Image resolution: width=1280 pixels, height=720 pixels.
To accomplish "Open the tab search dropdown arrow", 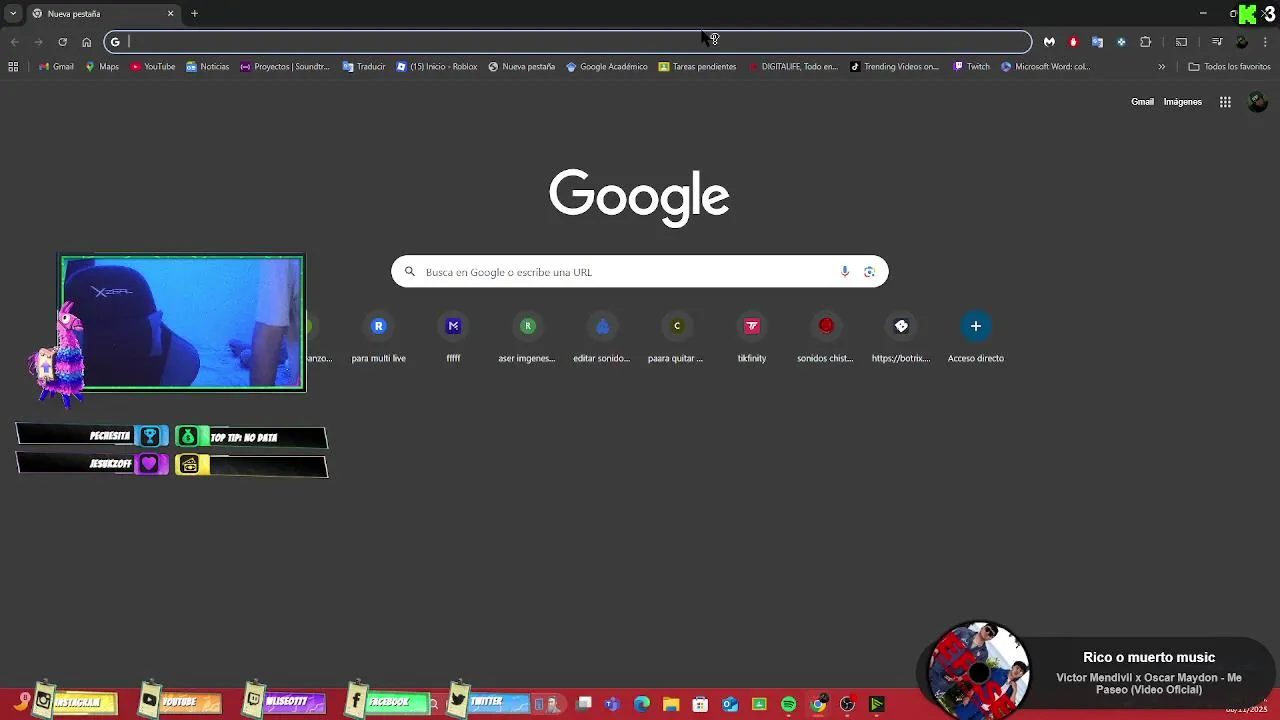I will [x=12, y=14].
